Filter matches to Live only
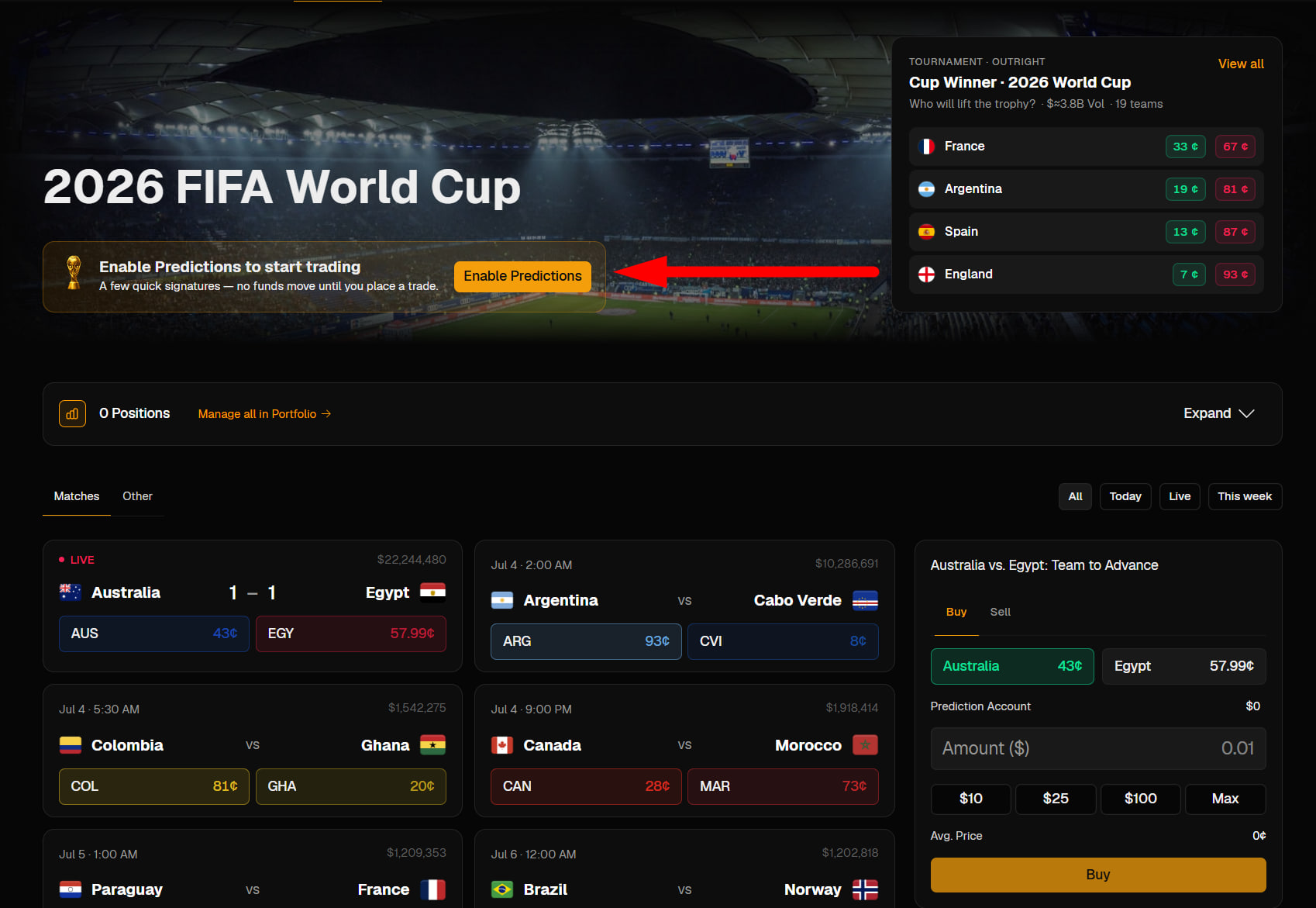This screenshot has height=908, width=1316. (1180, 496)
